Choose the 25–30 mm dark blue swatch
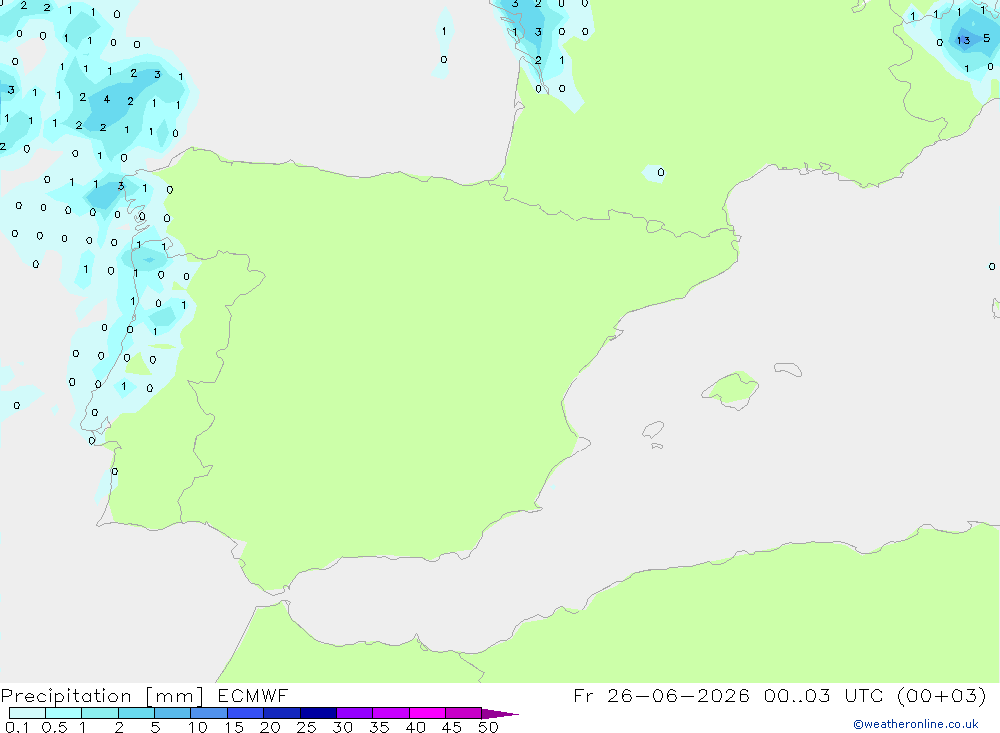1000x733 pixels. (x=318, y=713)
